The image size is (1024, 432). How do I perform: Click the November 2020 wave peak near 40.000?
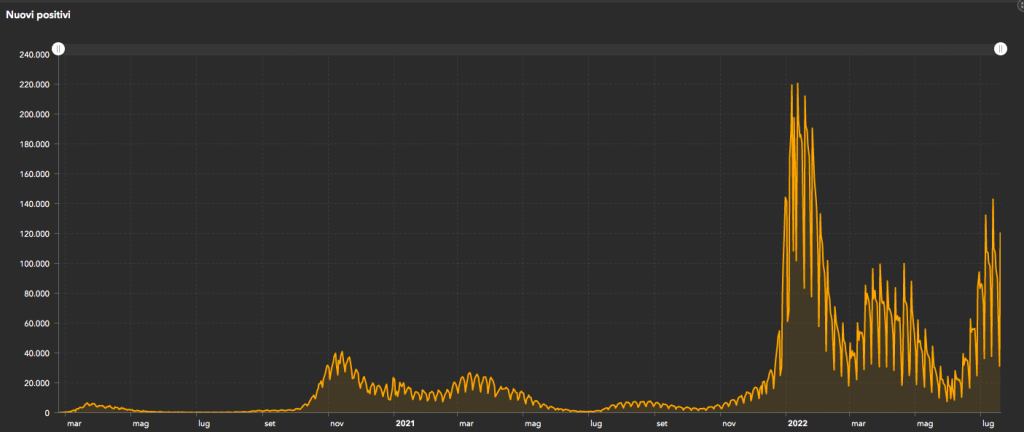(341, 353)
